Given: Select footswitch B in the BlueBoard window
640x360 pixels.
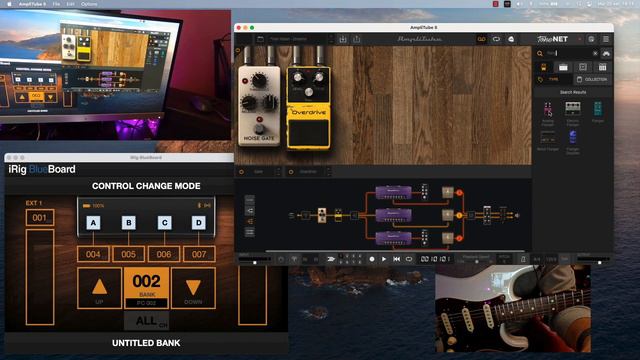Looking at the screenshot, I should [x=129, y=222].
